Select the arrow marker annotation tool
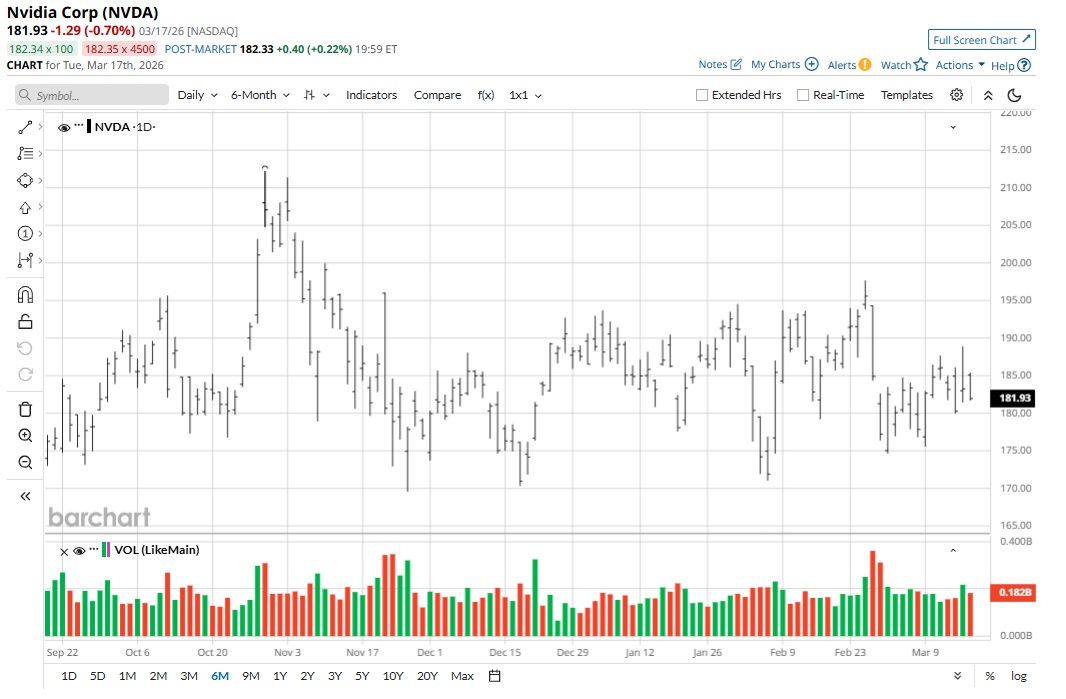Viewport: 1066px width, 699px height. [x=25, y=207]
